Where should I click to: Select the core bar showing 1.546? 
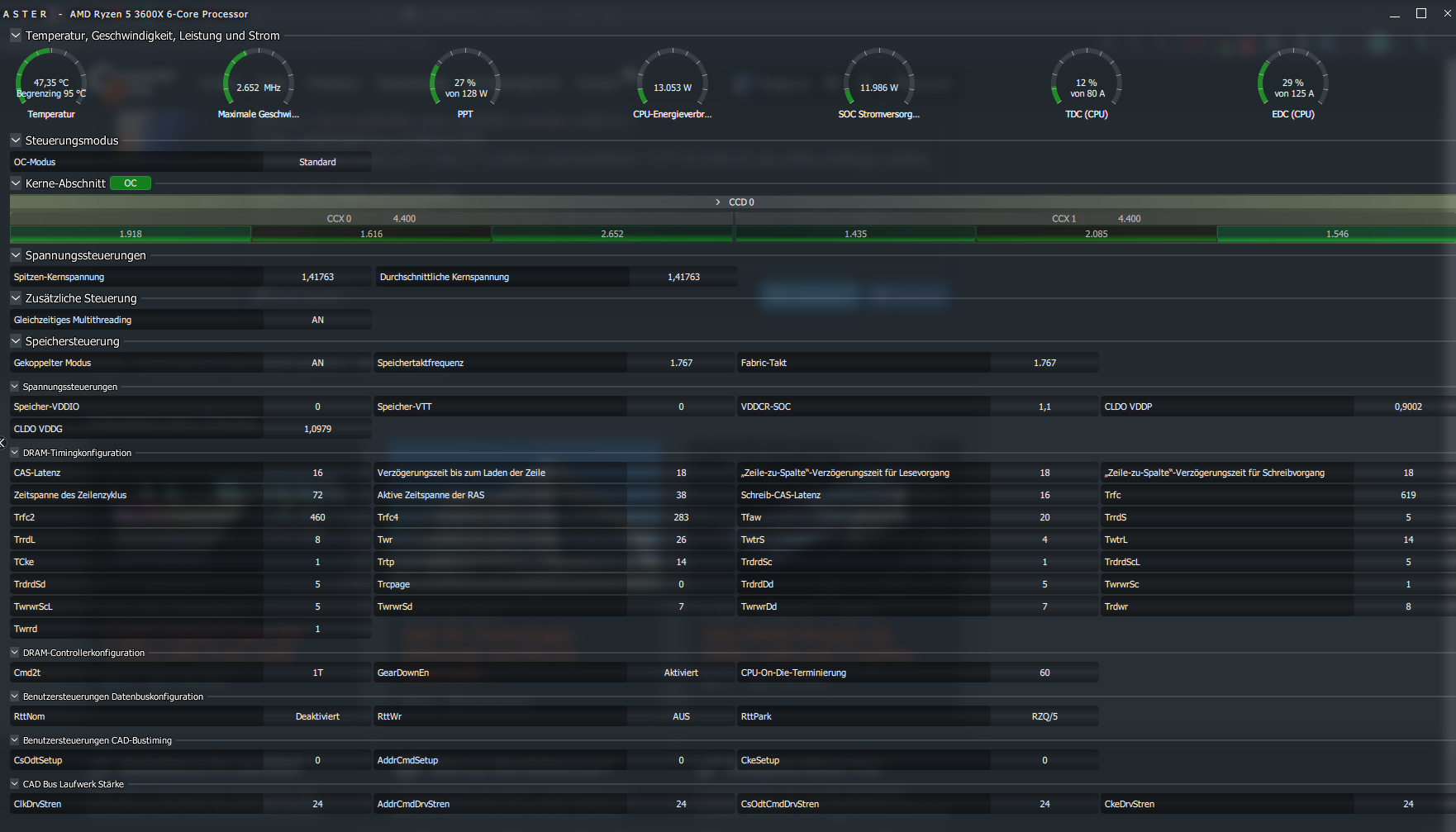coord(1337,235)
